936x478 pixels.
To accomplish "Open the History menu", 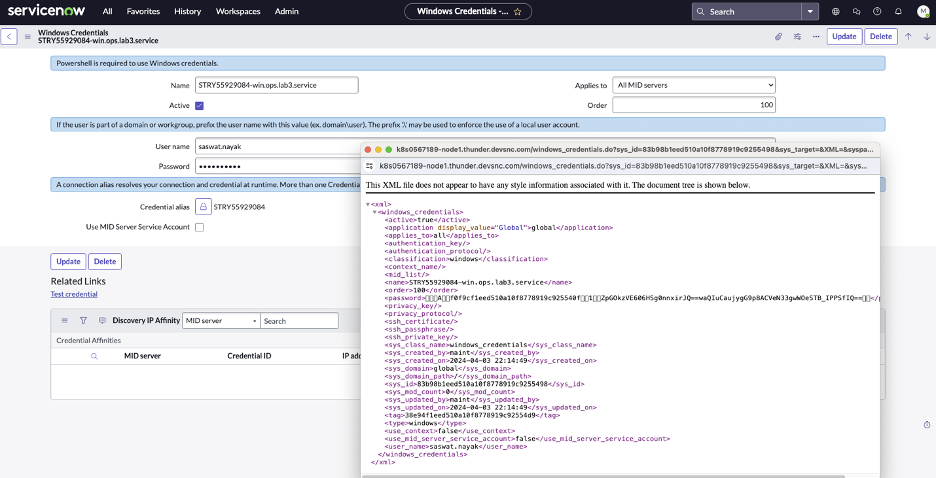I will [x=187, y=11].
